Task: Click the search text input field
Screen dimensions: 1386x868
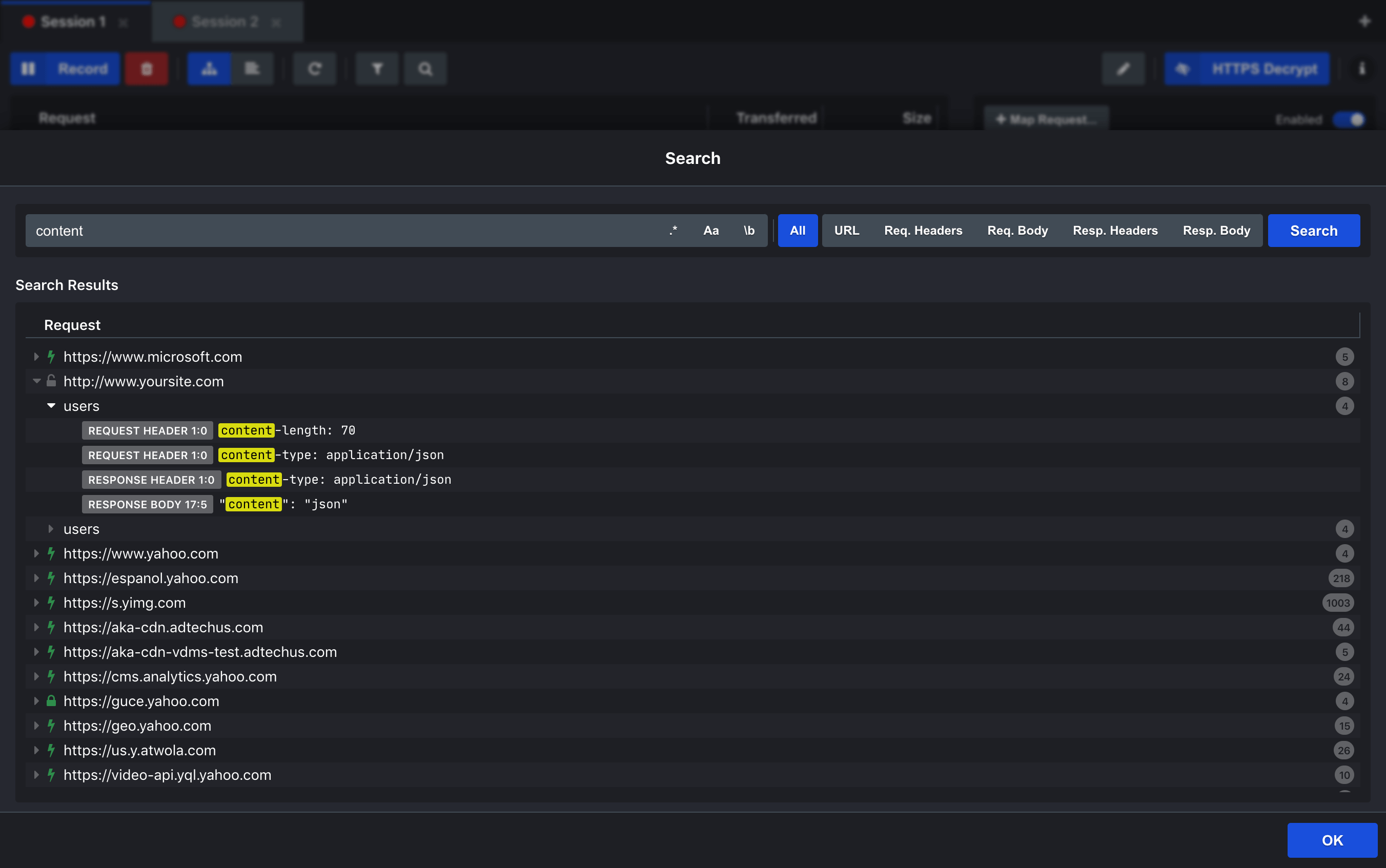Action: click(x=344, y=231)
